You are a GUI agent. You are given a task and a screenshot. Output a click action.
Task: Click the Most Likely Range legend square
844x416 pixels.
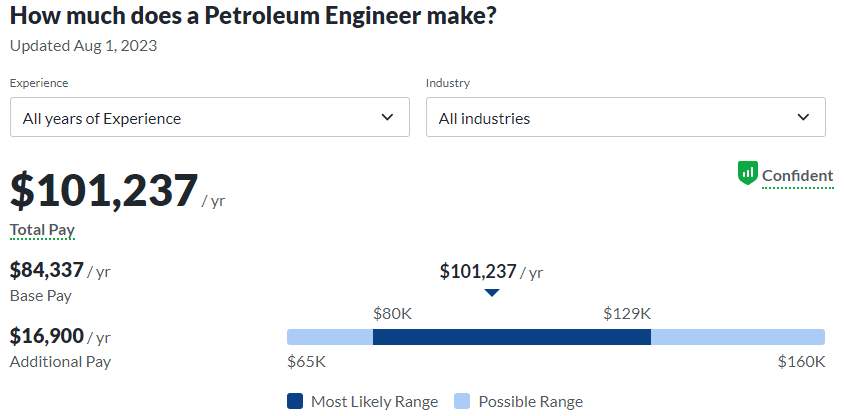tap(295, 401)
